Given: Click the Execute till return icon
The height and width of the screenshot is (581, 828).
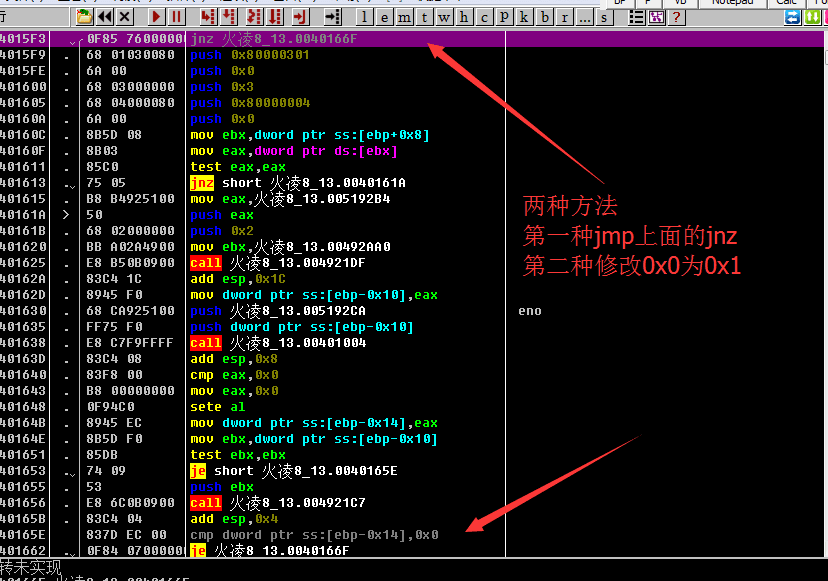Looking at the screenshot, I should (298, 17).
